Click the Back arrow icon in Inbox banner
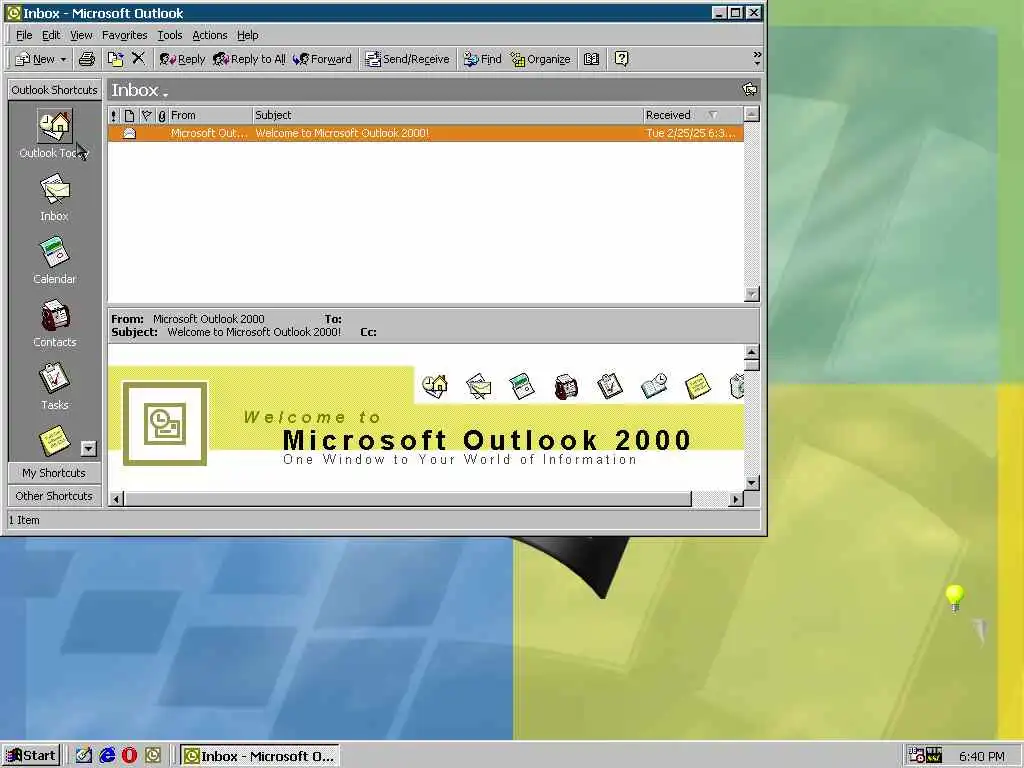1024x768 pixels. (750, 89)
